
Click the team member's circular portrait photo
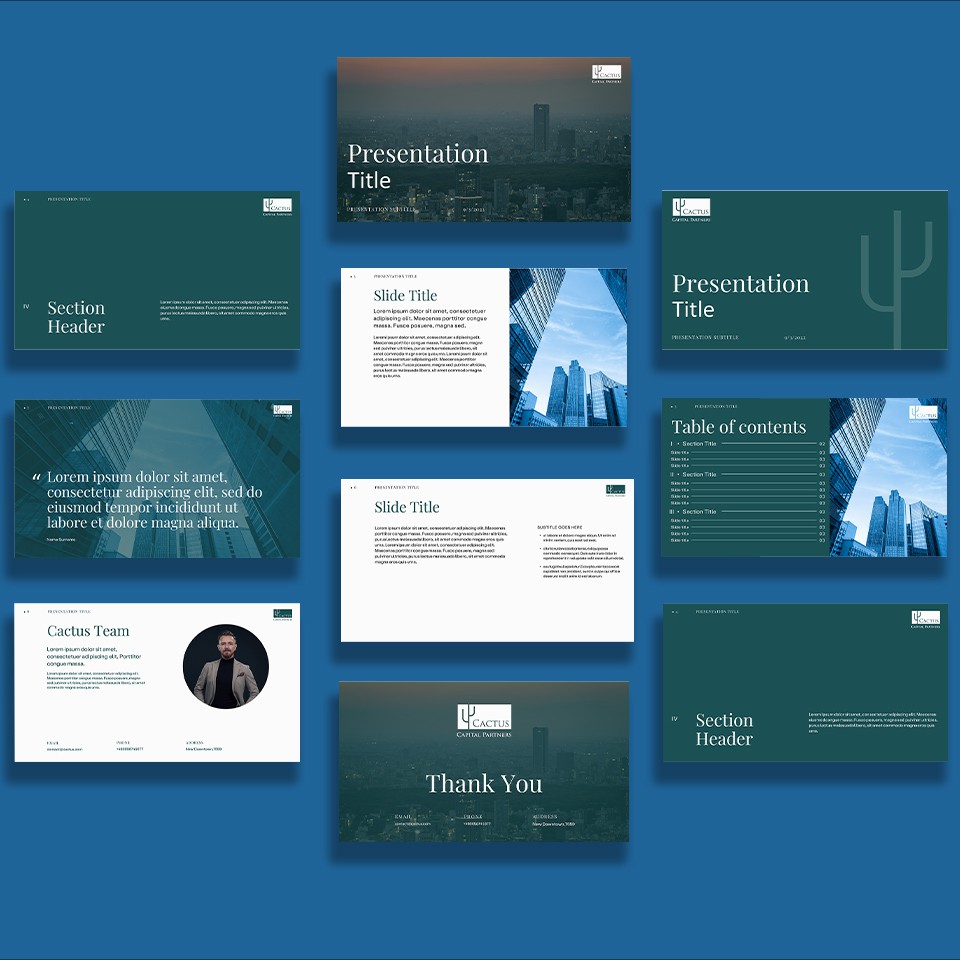pos(226,667)
